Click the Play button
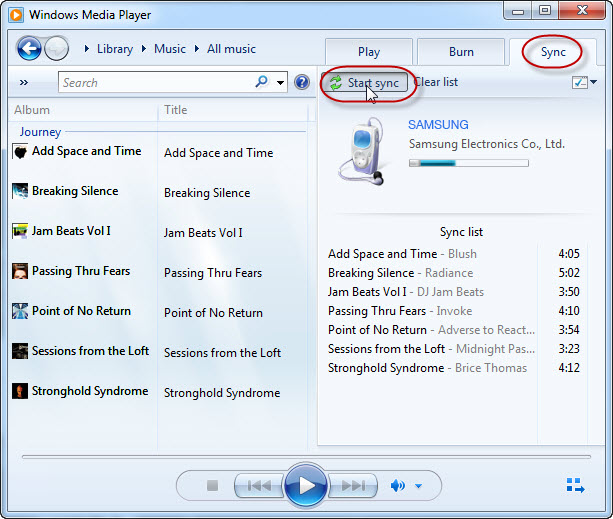 click(306, 485)
